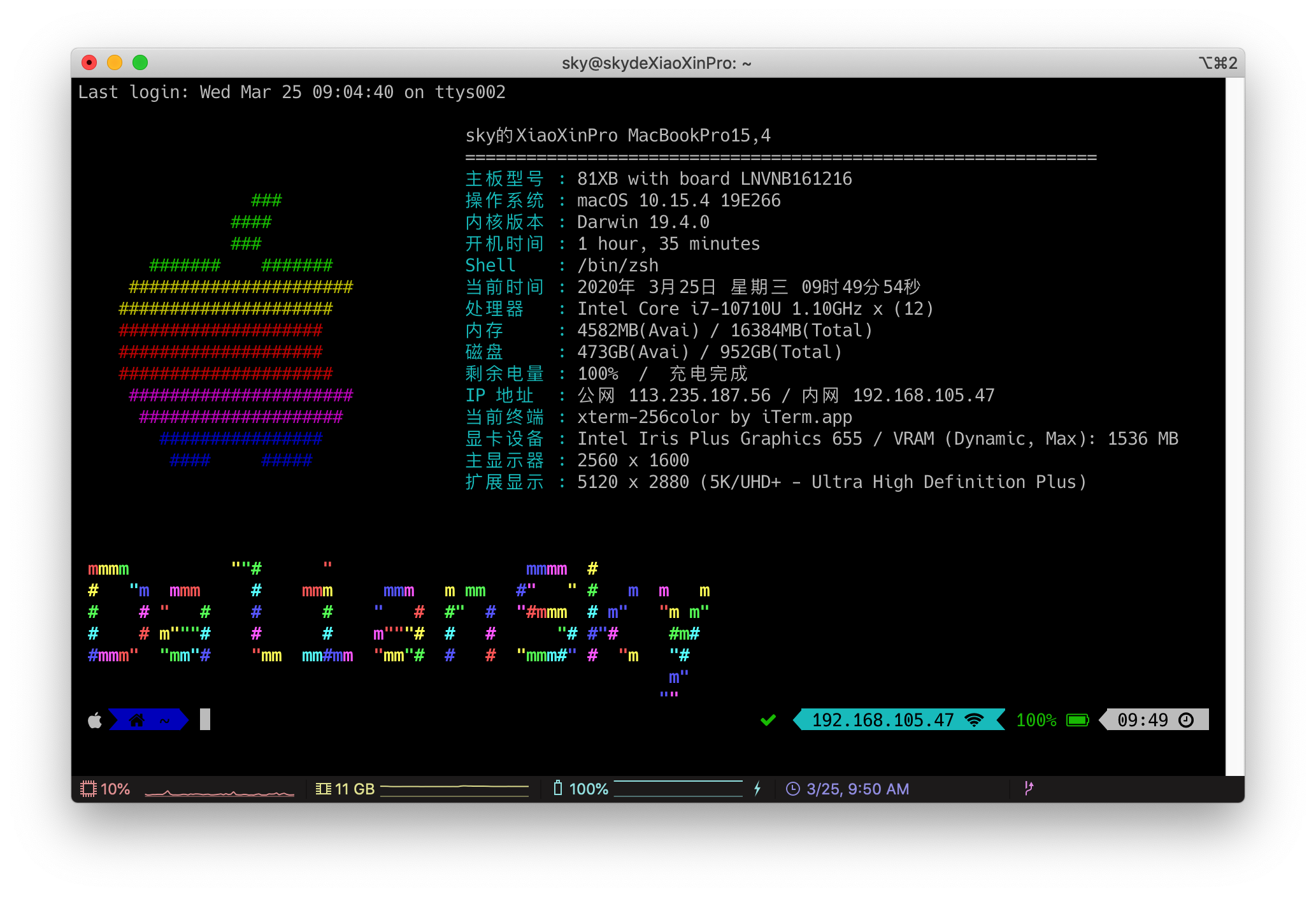Viewport: 1316px width, 897px height.
Task: Click the memory icon next to 11 GB
Action: tap(324, 789)
